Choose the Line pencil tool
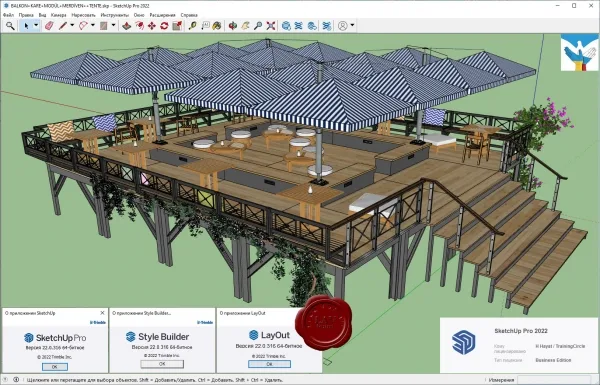The image size is (600, 385). click(63, 26)
